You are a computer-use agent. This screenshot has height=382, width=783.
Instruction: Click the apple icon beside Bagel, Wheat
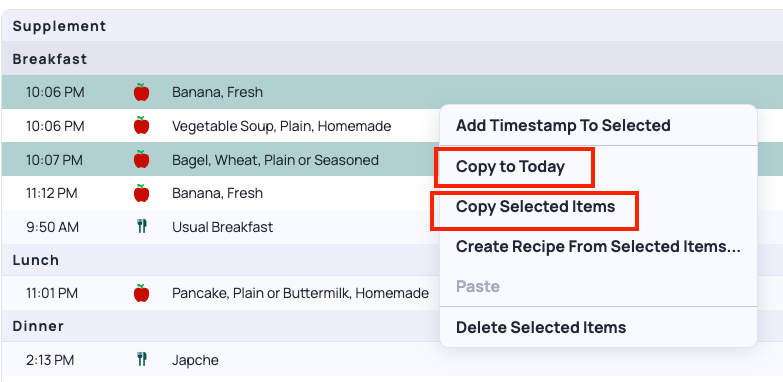click(141, 159)
